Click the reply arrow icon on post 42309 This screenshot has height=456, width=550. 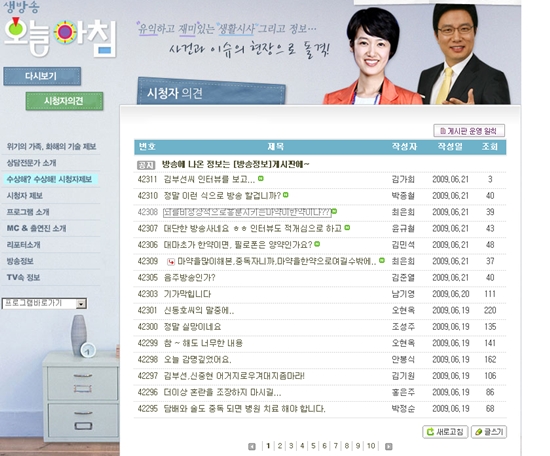(x=171, y=261)
